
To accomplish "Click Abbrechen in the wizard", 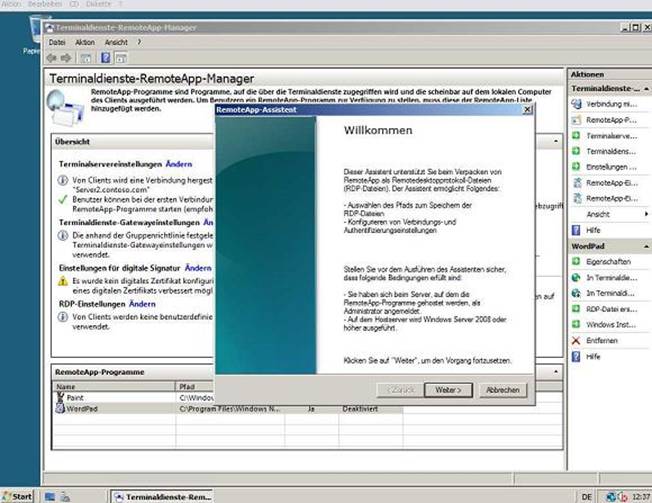I will [503, 390].
